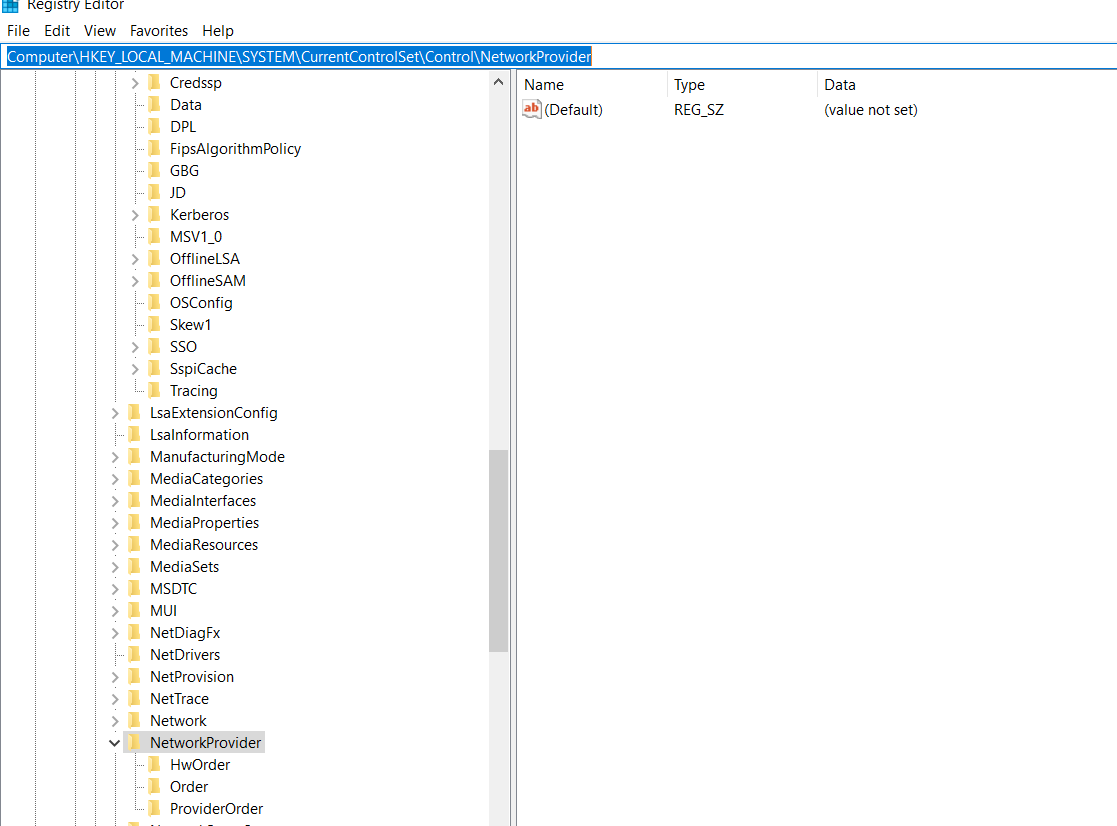The height and width of the screenshot is (826, 1117).
Task: Expand the Network tree node
Action: click(113, 720)
